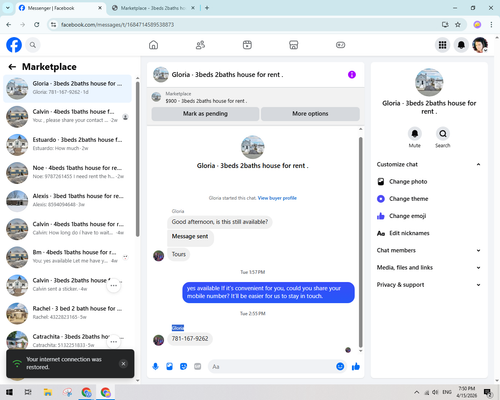Screen dimensions: 500x400
Task: Collapse the Customize chat section
Action: click(x=429, y=164)
